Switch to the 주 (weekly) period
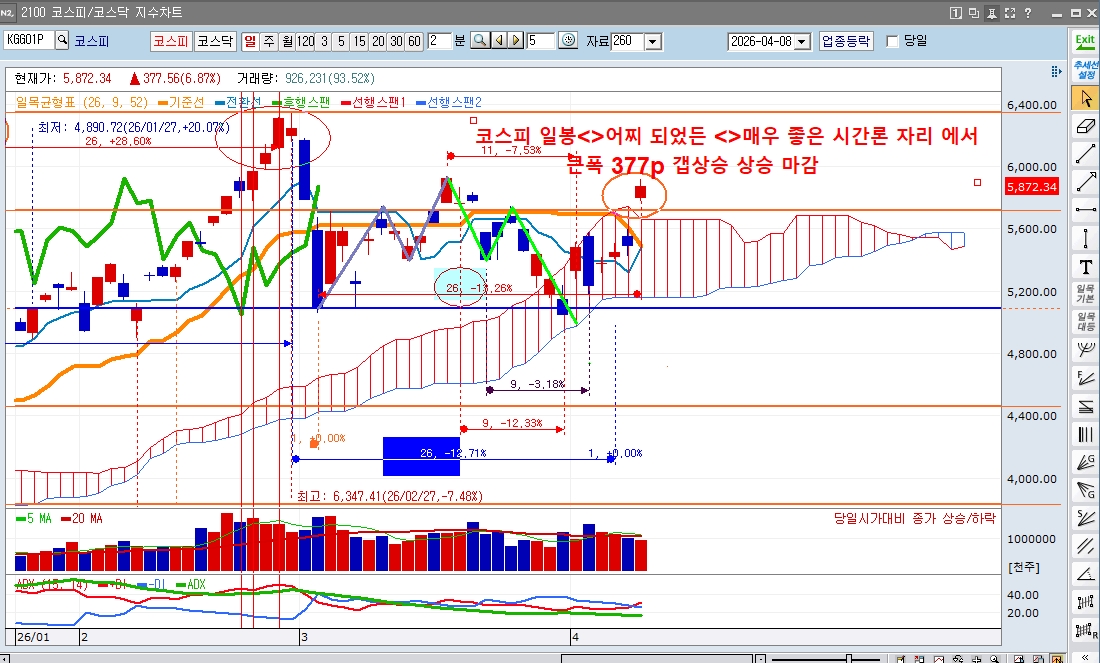The height and width of the screenshot is (663, 1100). (x=269, y=41)
